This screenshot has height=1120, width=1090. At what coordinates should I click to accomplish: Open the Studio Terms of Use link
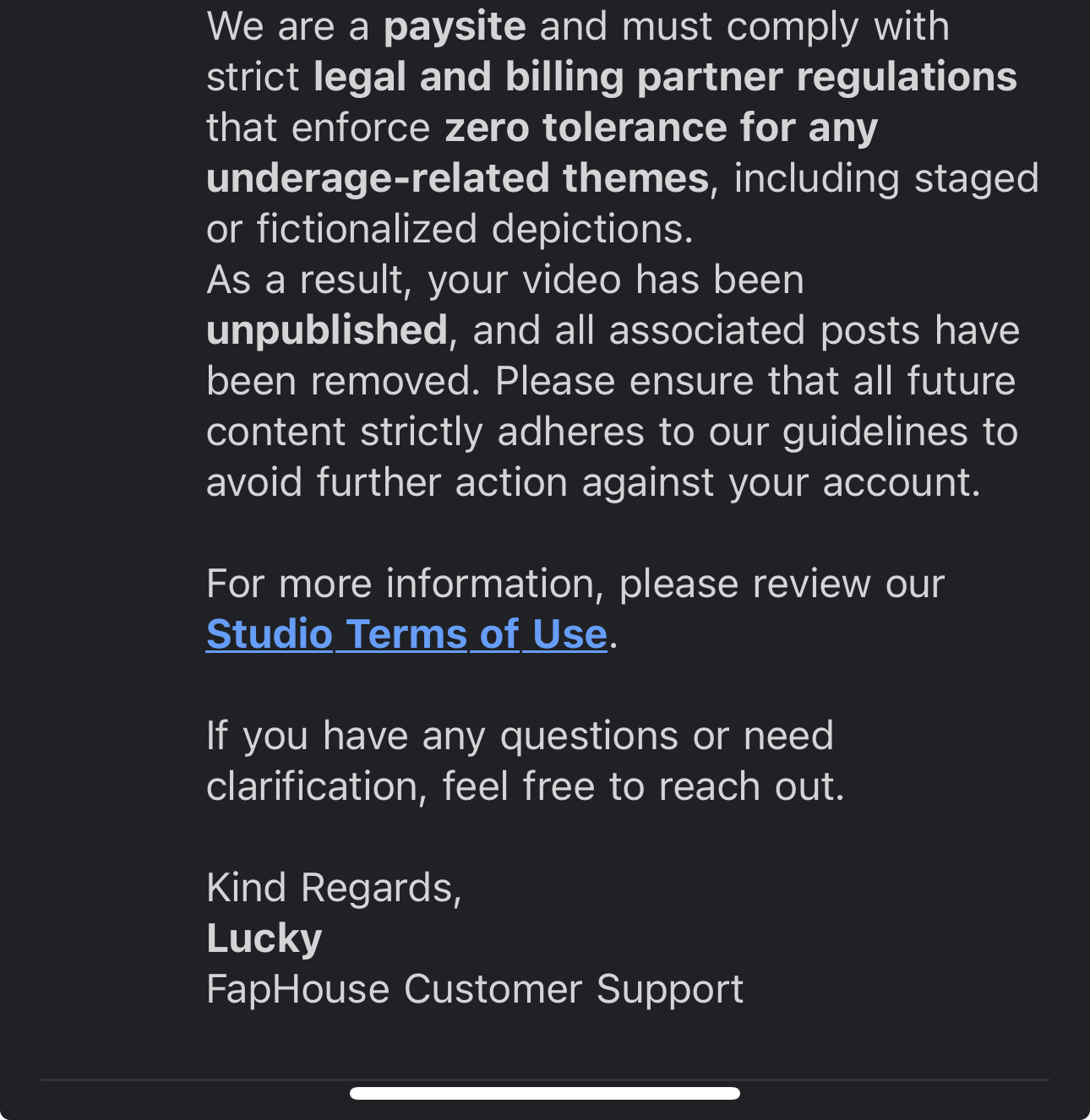pos(406,634)
